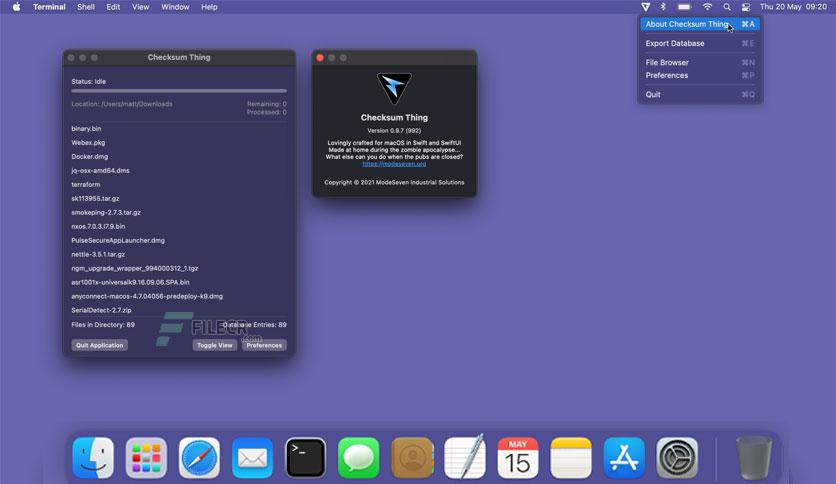
Task: Select nettle-3.5.1.tar.gz file row
Action: (x=179, y=254)
